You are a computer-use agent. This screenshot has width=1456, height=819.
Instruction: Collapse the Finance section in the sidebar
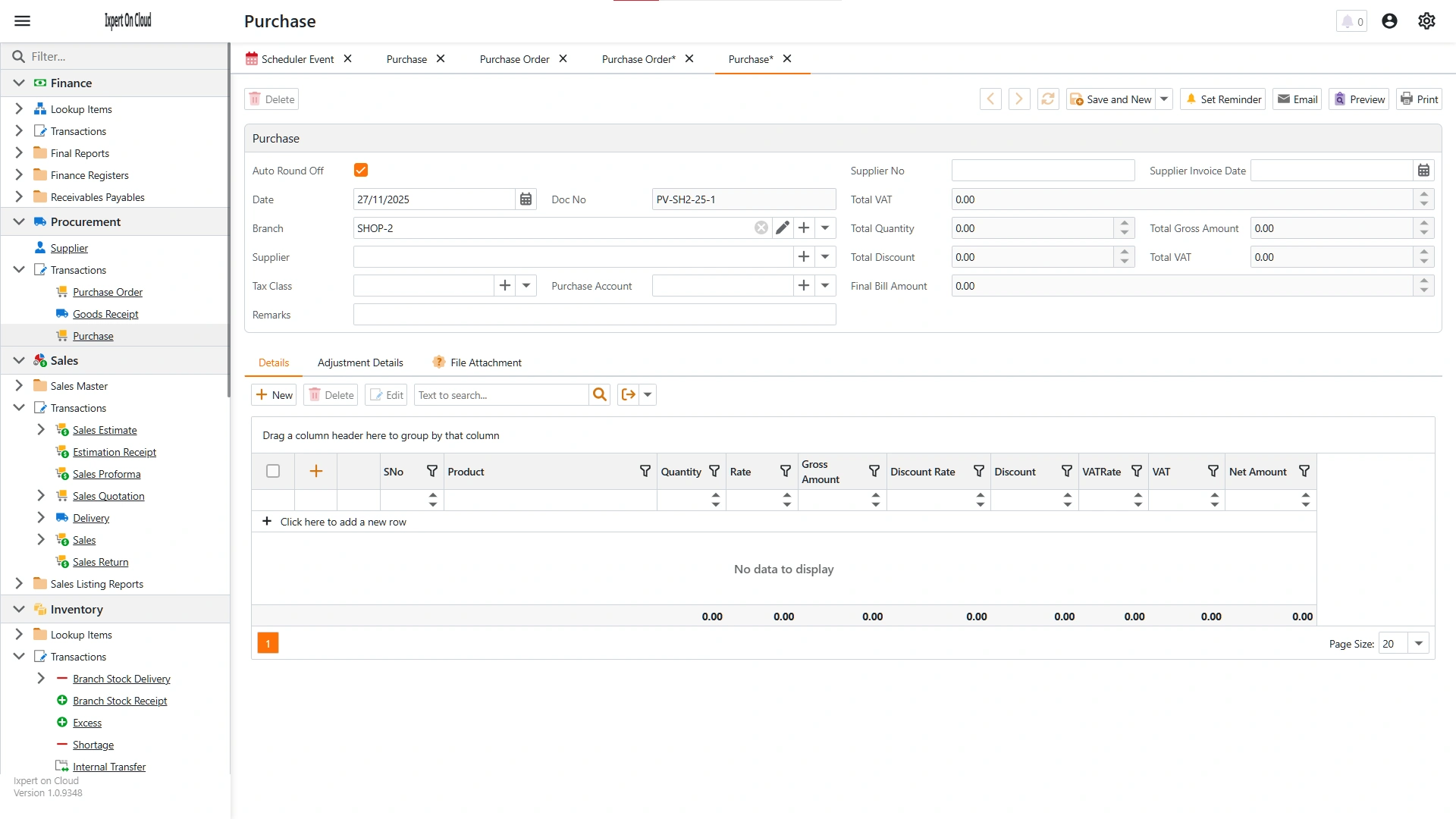(x=18, y=83)
